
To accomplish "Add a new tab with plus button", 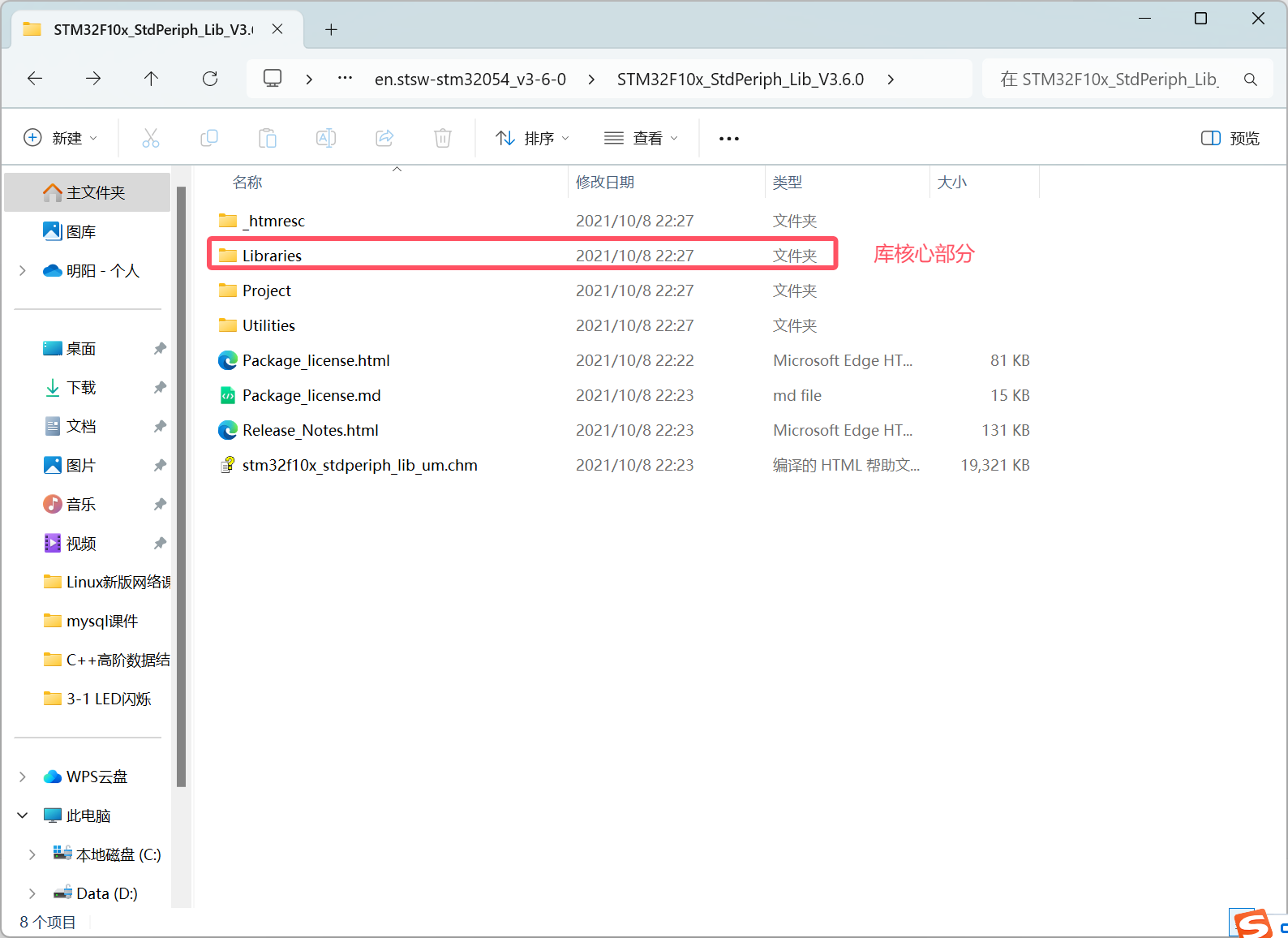I will [x=331, y=30].
